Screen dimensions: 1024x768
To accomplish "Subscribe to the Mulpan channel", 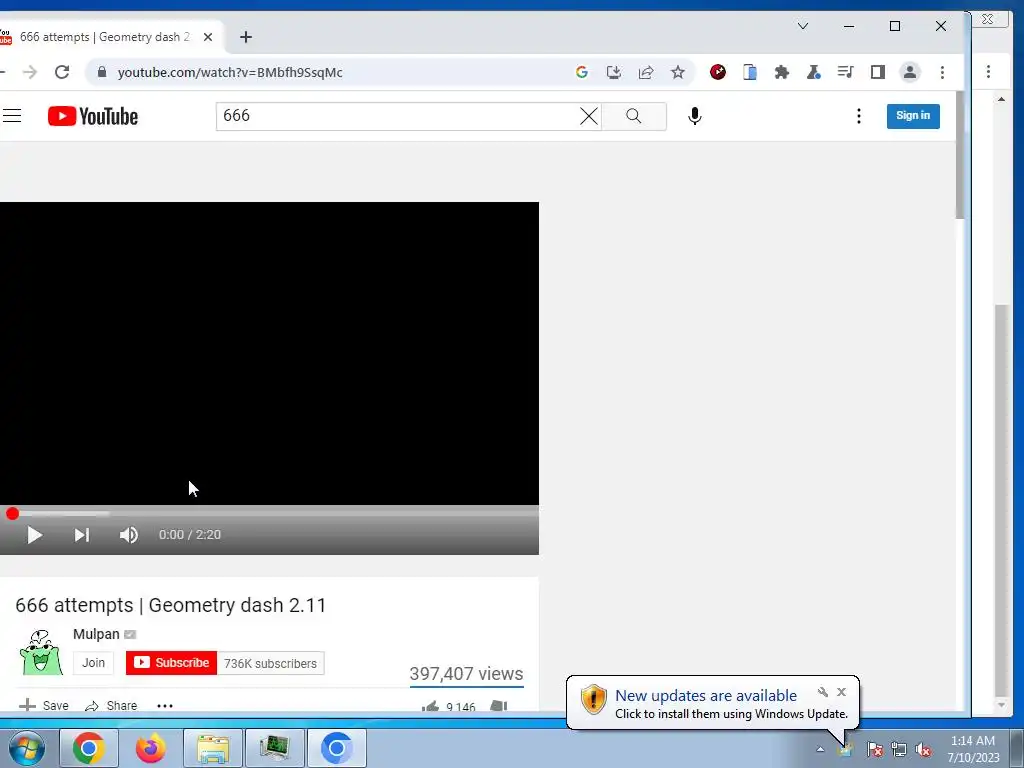I will 171,663.
